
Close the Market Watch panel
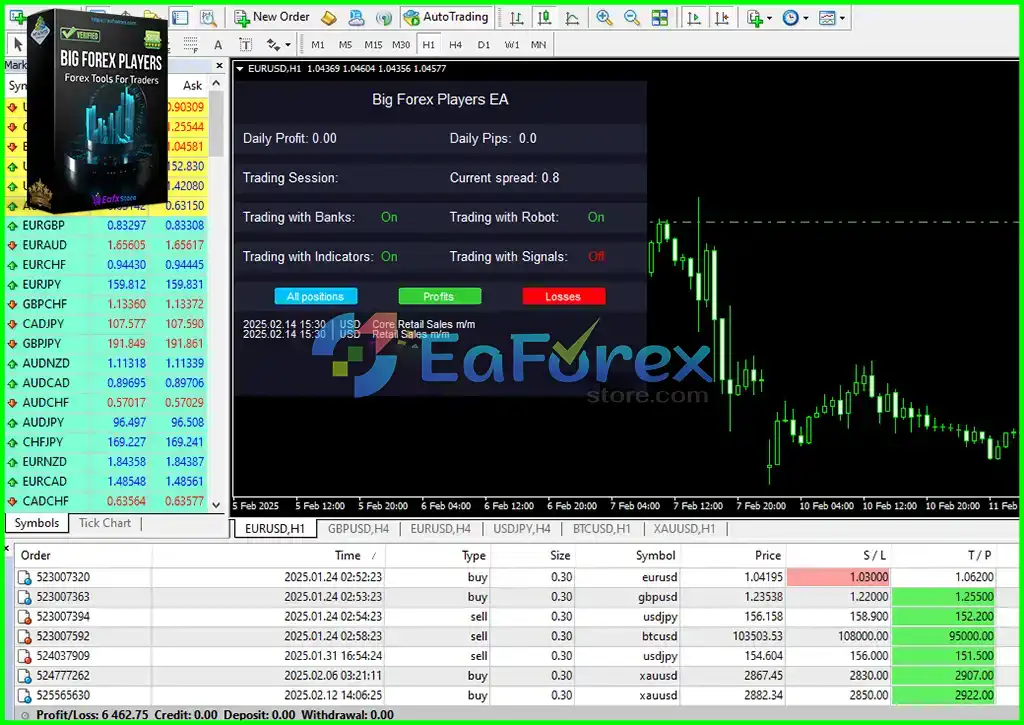pos(219,65)
